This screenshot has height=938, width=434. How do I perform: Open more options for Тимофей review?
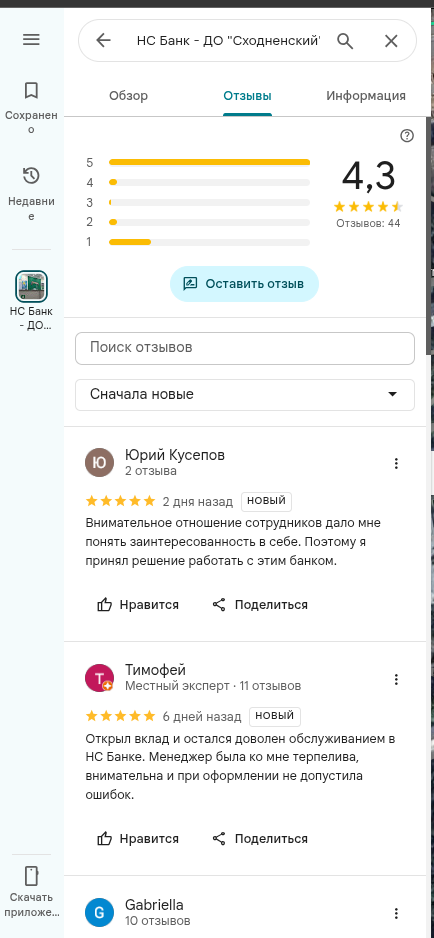(396, 679)
